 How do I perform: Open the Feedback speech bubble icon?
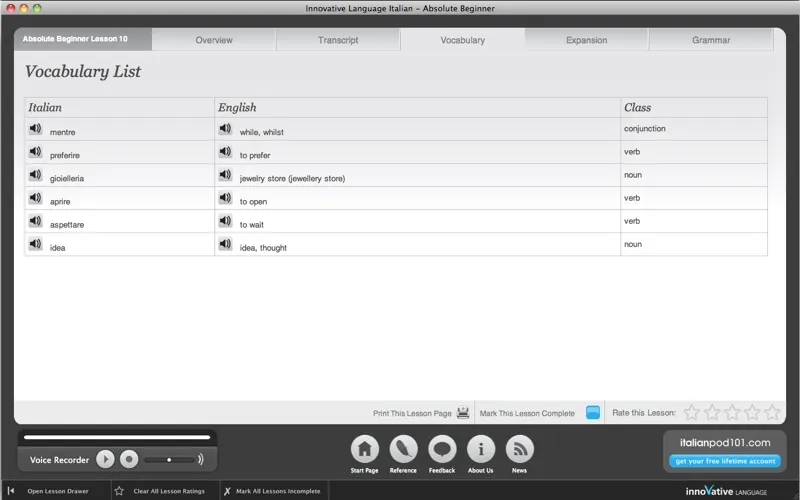click(442, 449)
